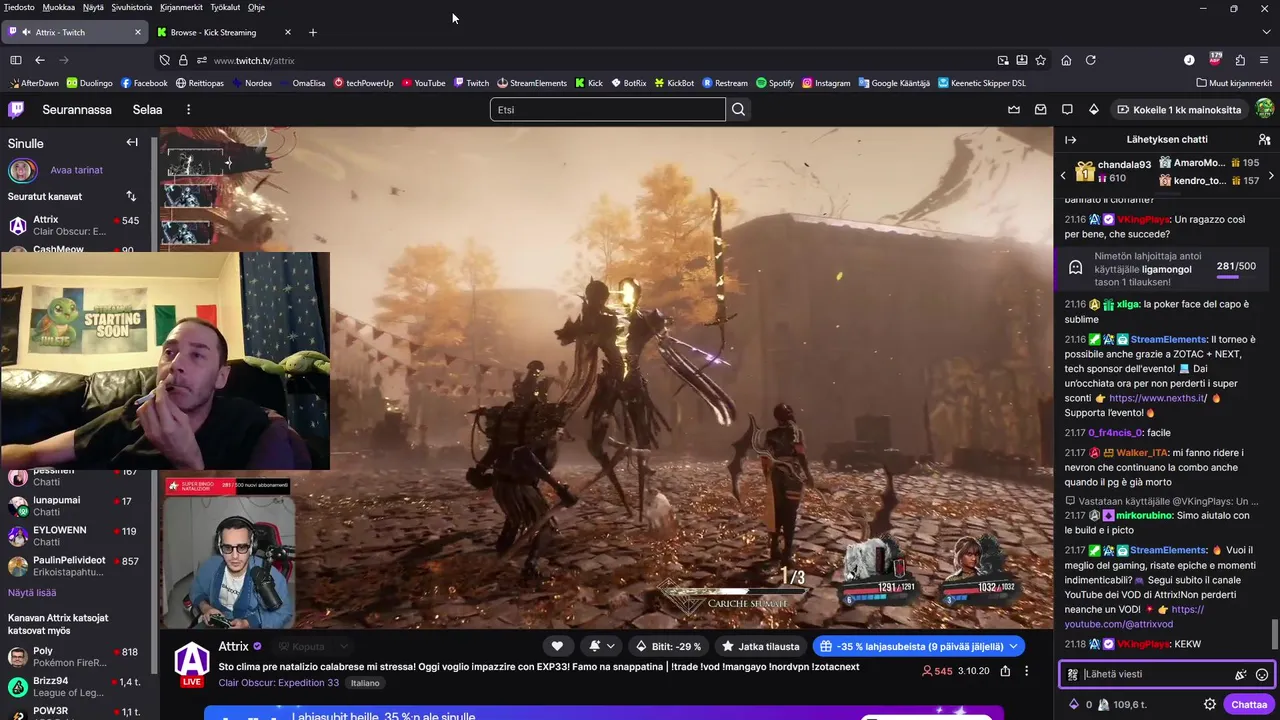1280x720 pixels.
Task: Open the Bits cheer icon in chat input
Action: [1241, 674]
